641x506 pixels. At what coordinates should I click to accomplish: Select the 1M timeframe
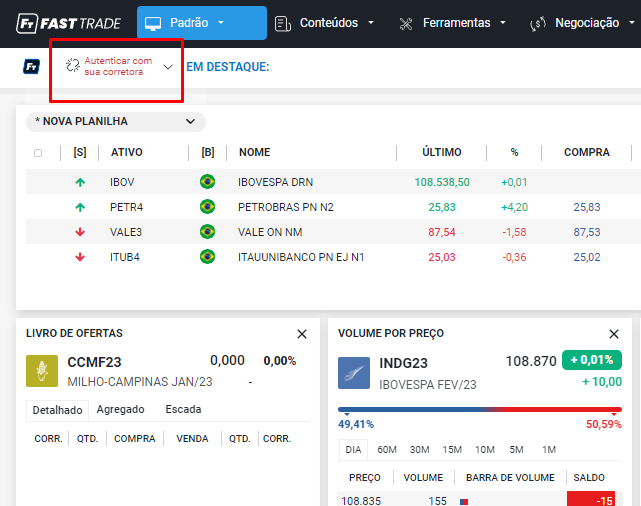(549, 450)
